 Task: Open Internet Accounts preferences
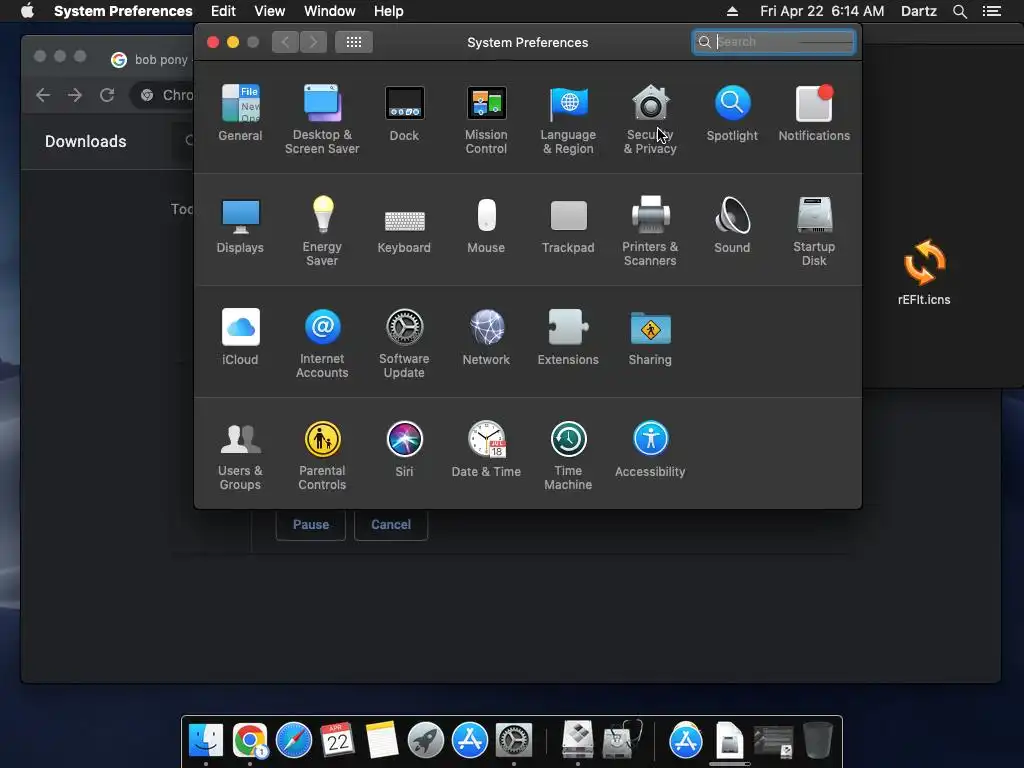point(322,344)
